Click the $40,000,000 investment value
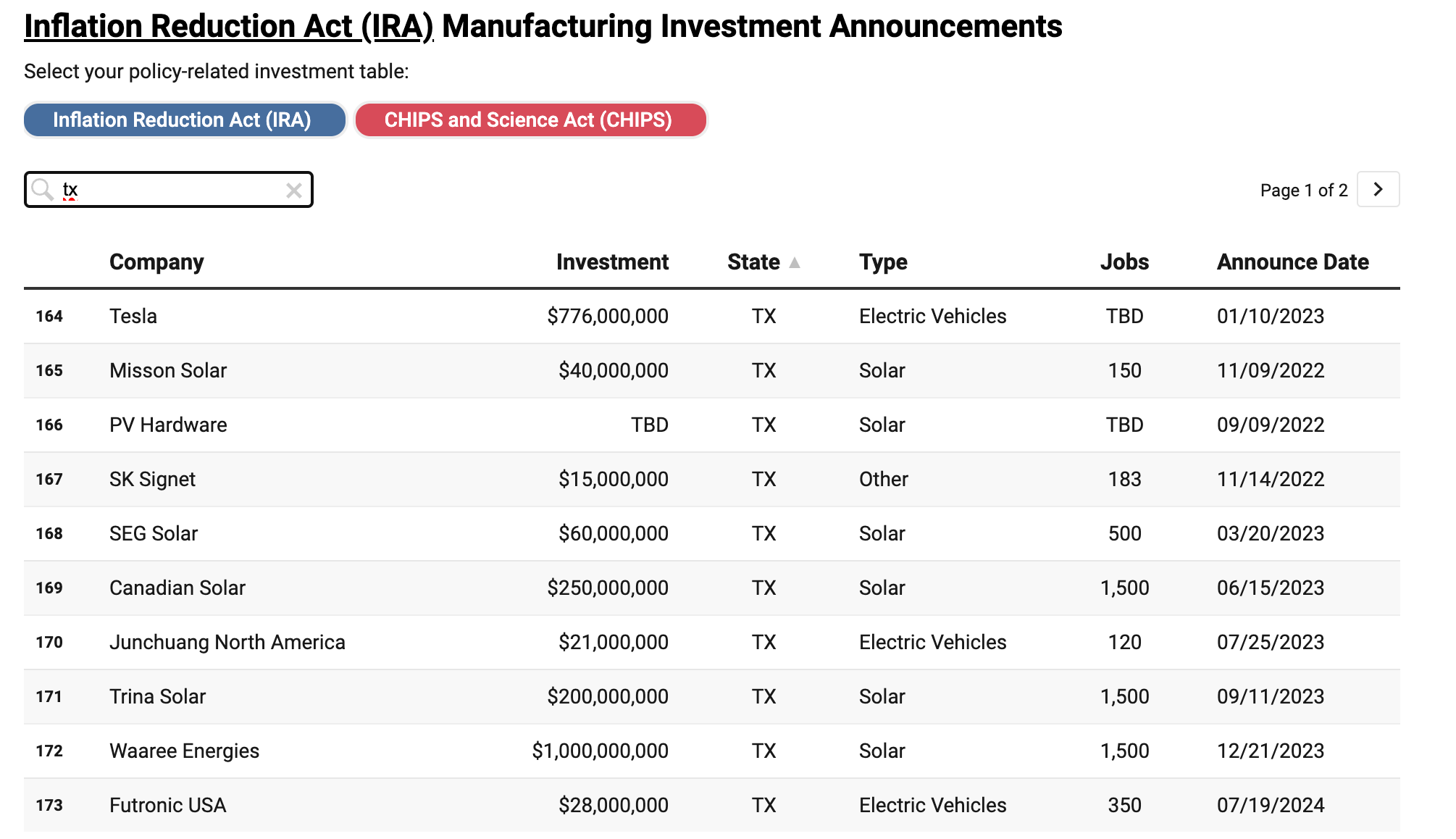This screenshot has width=1456, height=839. (x=614, y=370)
